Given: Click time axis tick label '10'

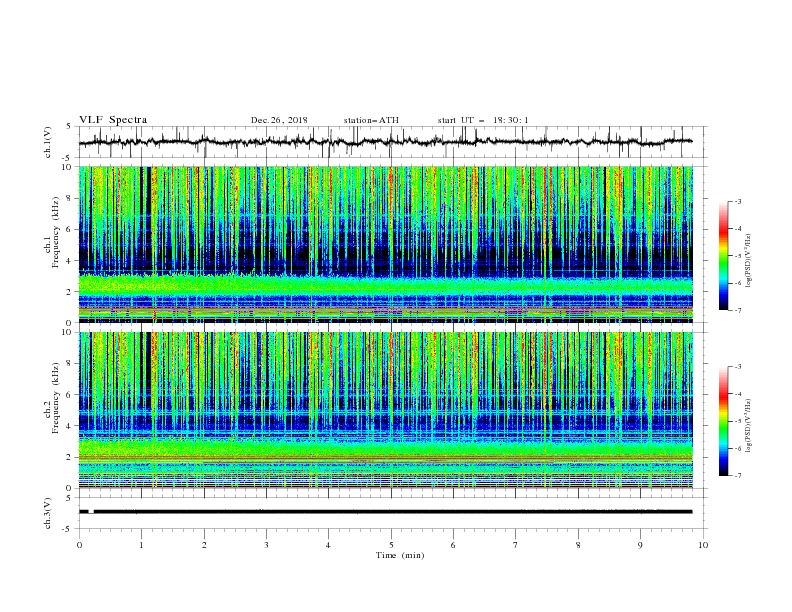Looking at the screenshot, I should [x=703, y=545].
